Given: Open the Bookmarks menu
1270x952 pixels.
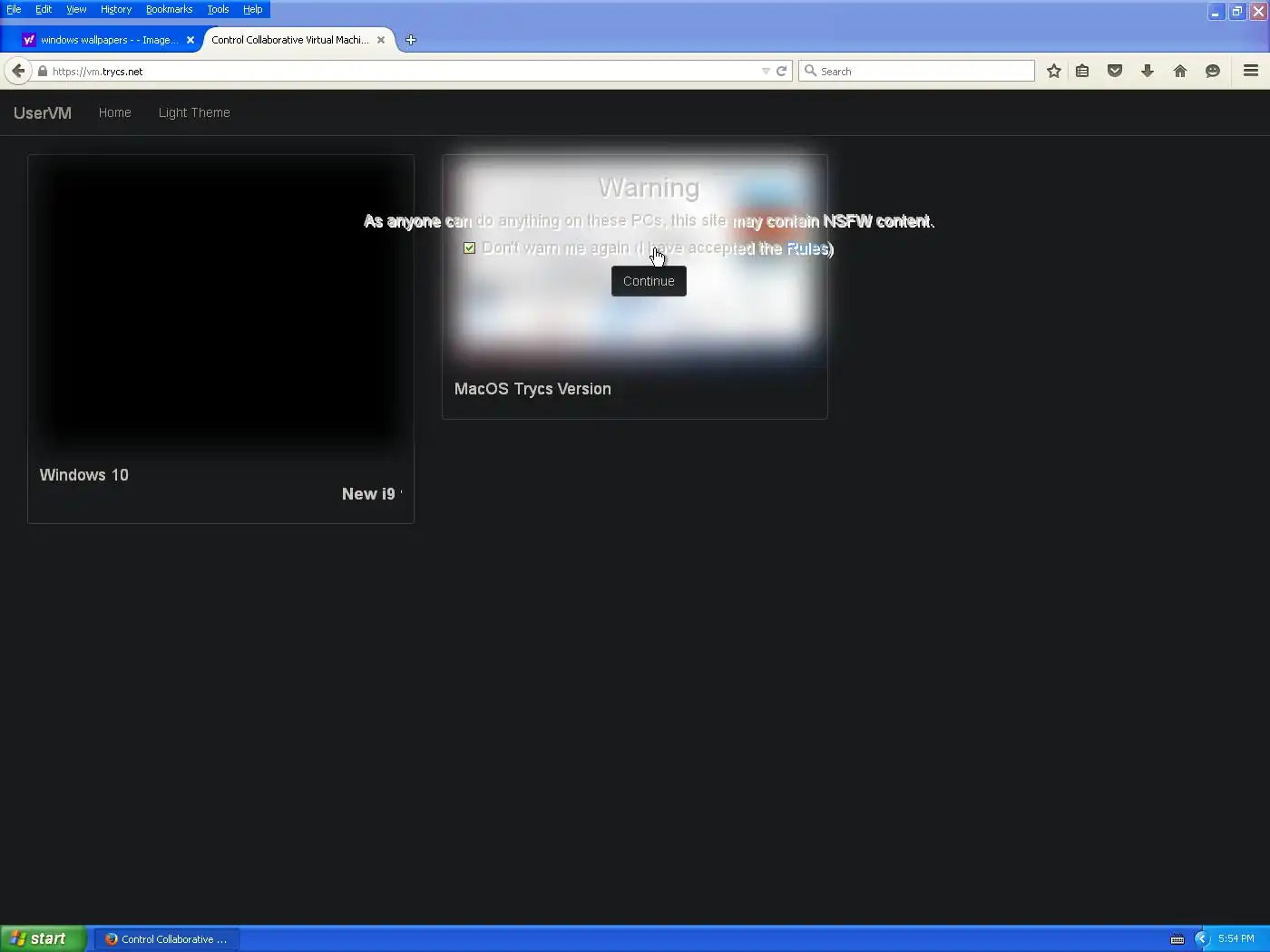Looking at the screenshot, I should tap(169, 9).
